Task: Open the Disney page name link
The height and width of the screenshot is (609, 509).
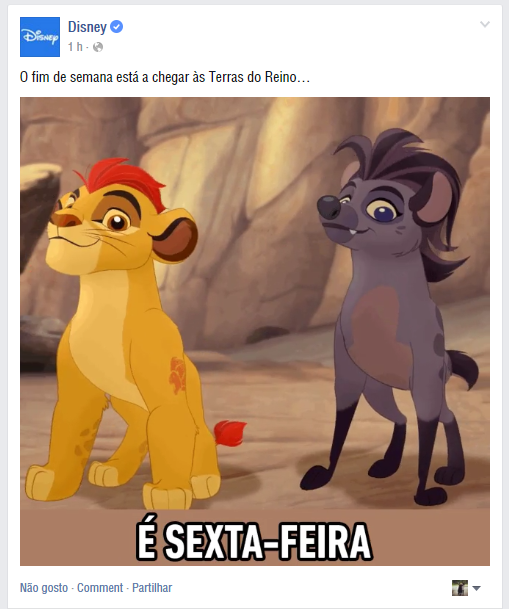Action: pos(87,27)
